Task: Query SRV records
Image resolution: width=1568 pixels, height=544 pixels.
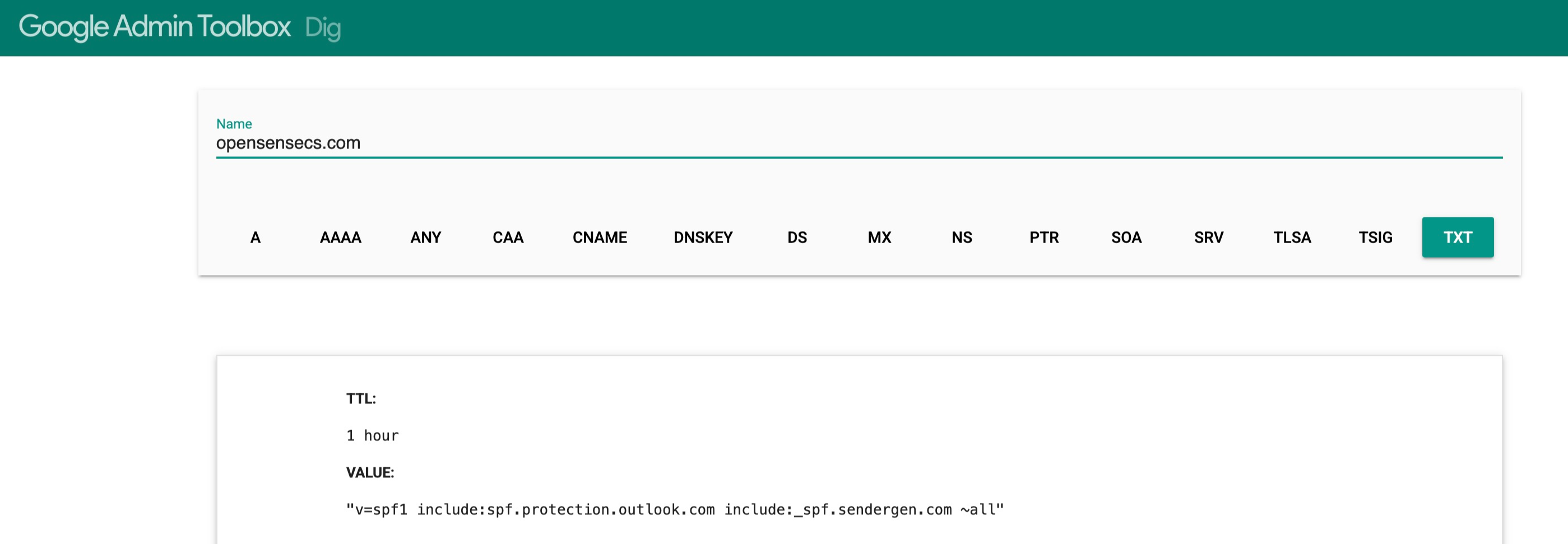Action: 1208,238
